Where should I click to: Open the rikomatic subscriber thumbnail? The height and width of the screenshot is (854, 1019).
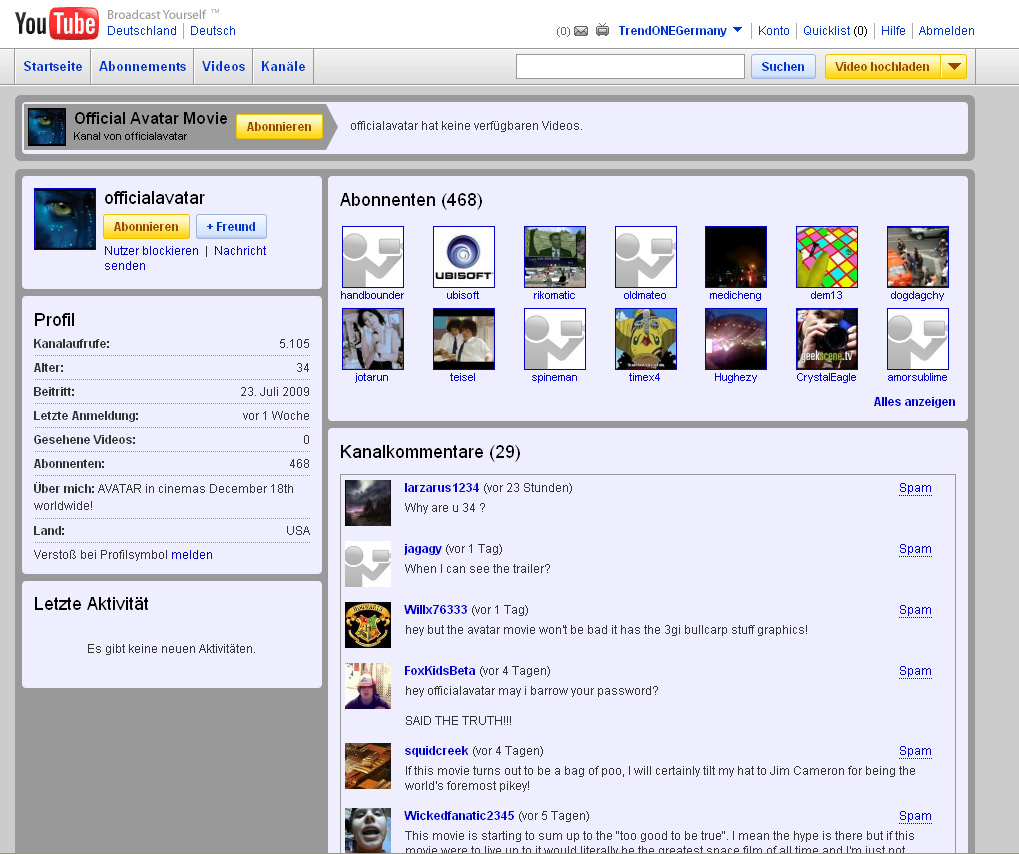click(x=555, y=257)
